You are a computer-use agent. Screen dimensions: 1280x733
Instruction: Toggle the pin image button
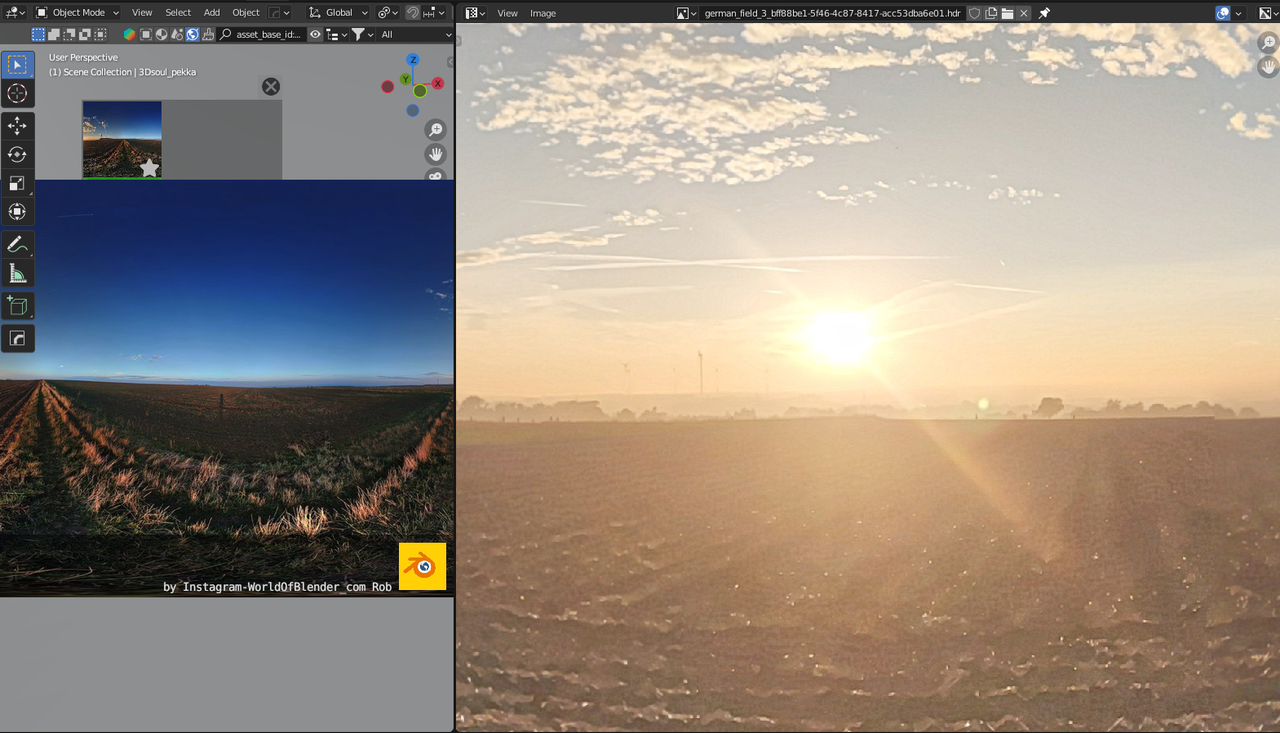(1044, 13)
